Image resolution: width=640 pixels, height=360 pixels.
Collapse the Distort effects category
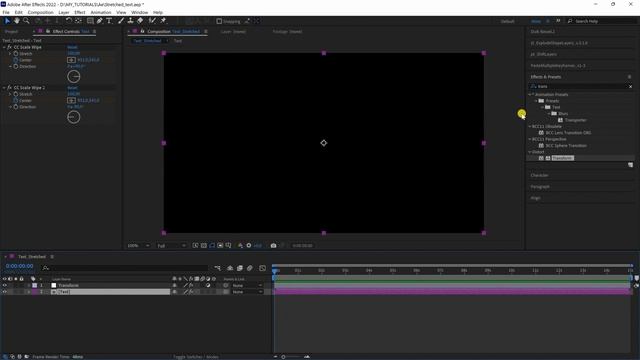tap(530, 152)
